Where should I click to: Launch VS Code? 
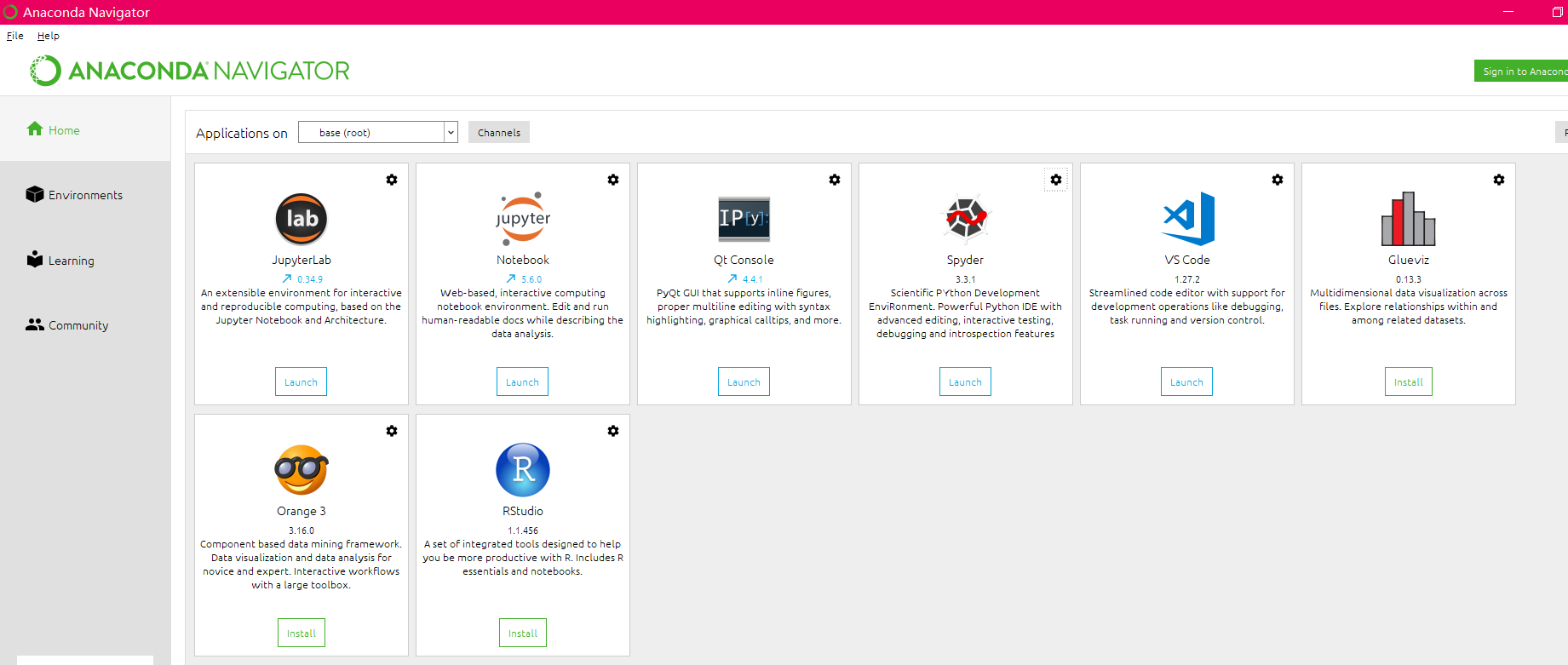pyautogui.click(x=1186, y=381)
